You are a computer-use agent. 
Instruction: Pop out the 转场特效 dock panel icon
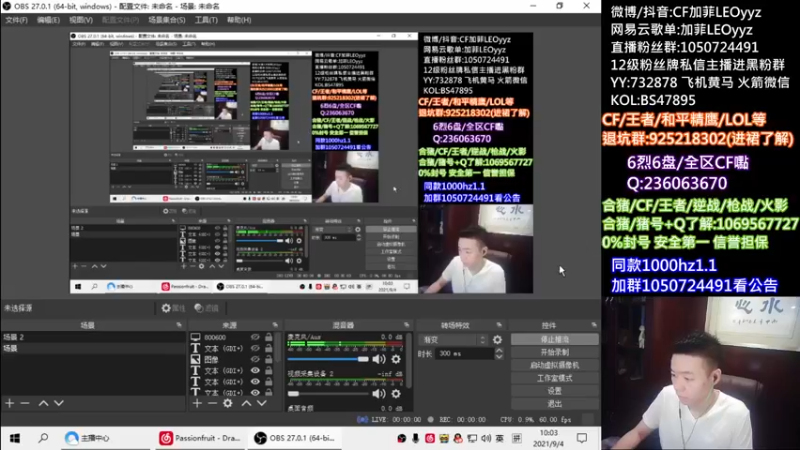(498, 325)
